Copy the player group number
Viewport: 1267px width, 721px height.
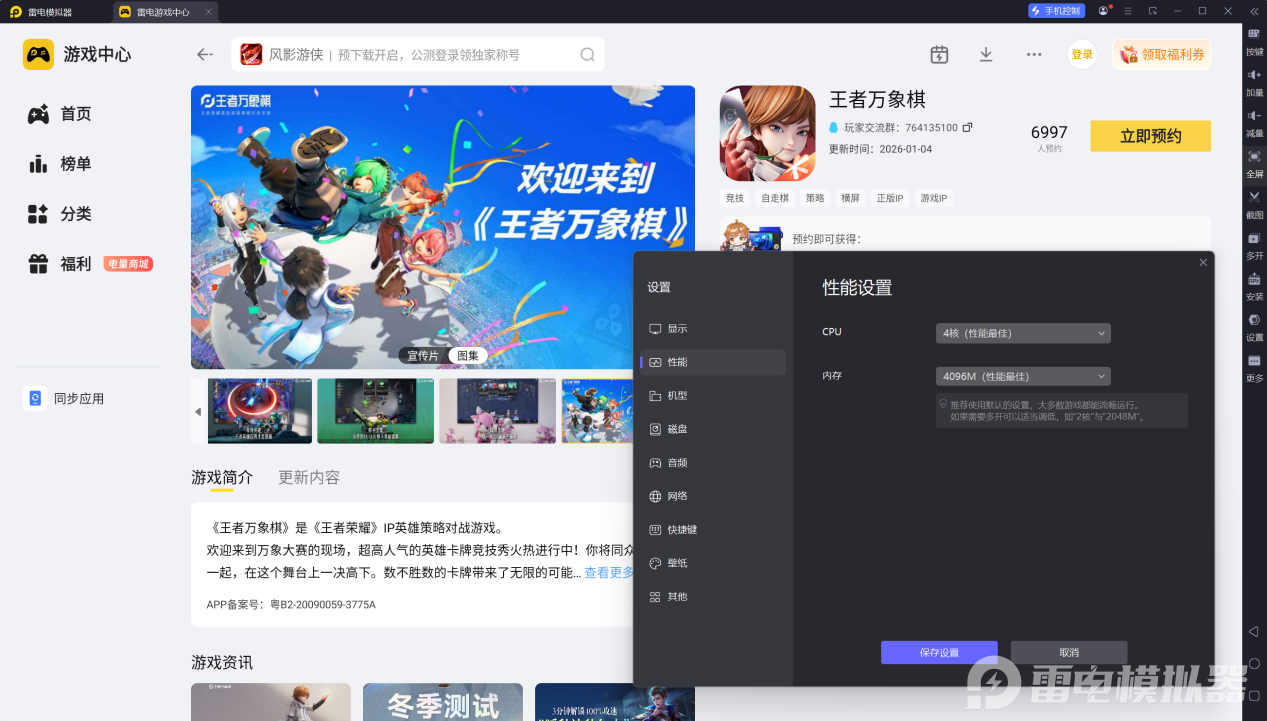(x=967, y=128)
